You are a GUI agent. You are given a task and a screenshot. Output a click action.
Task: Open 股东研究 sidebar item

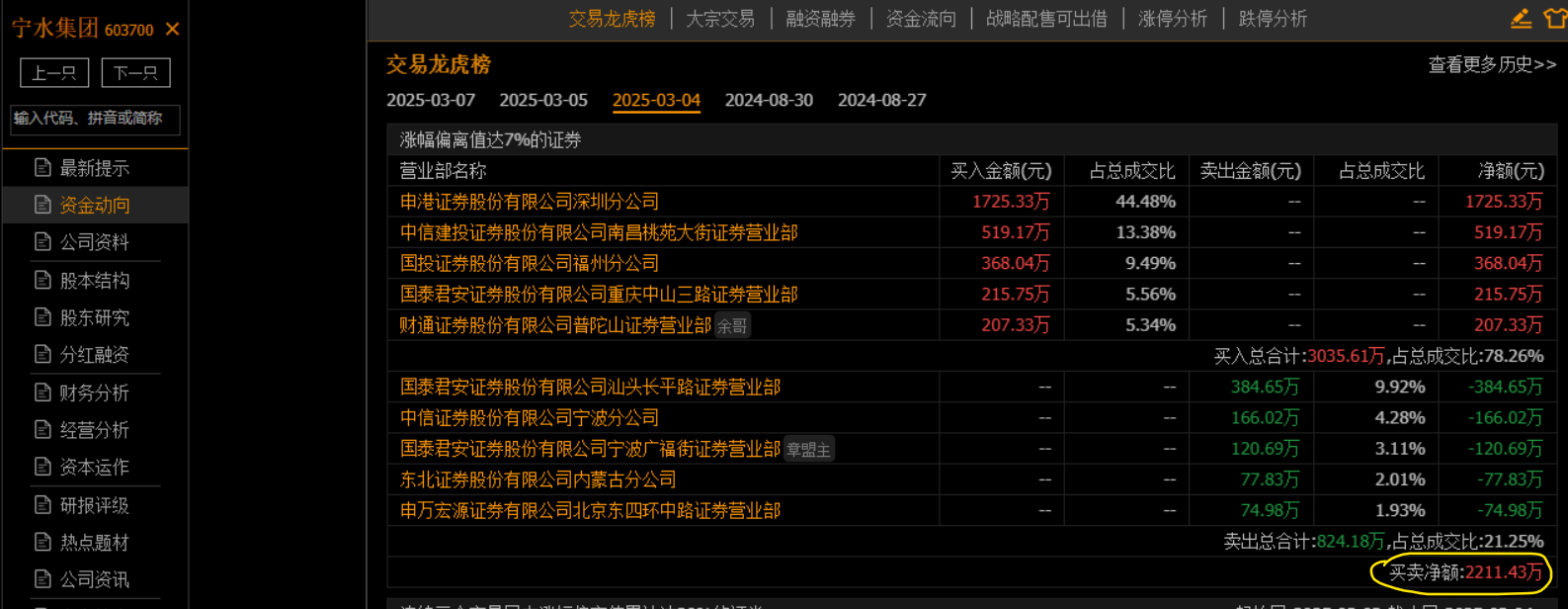(95, 317)
